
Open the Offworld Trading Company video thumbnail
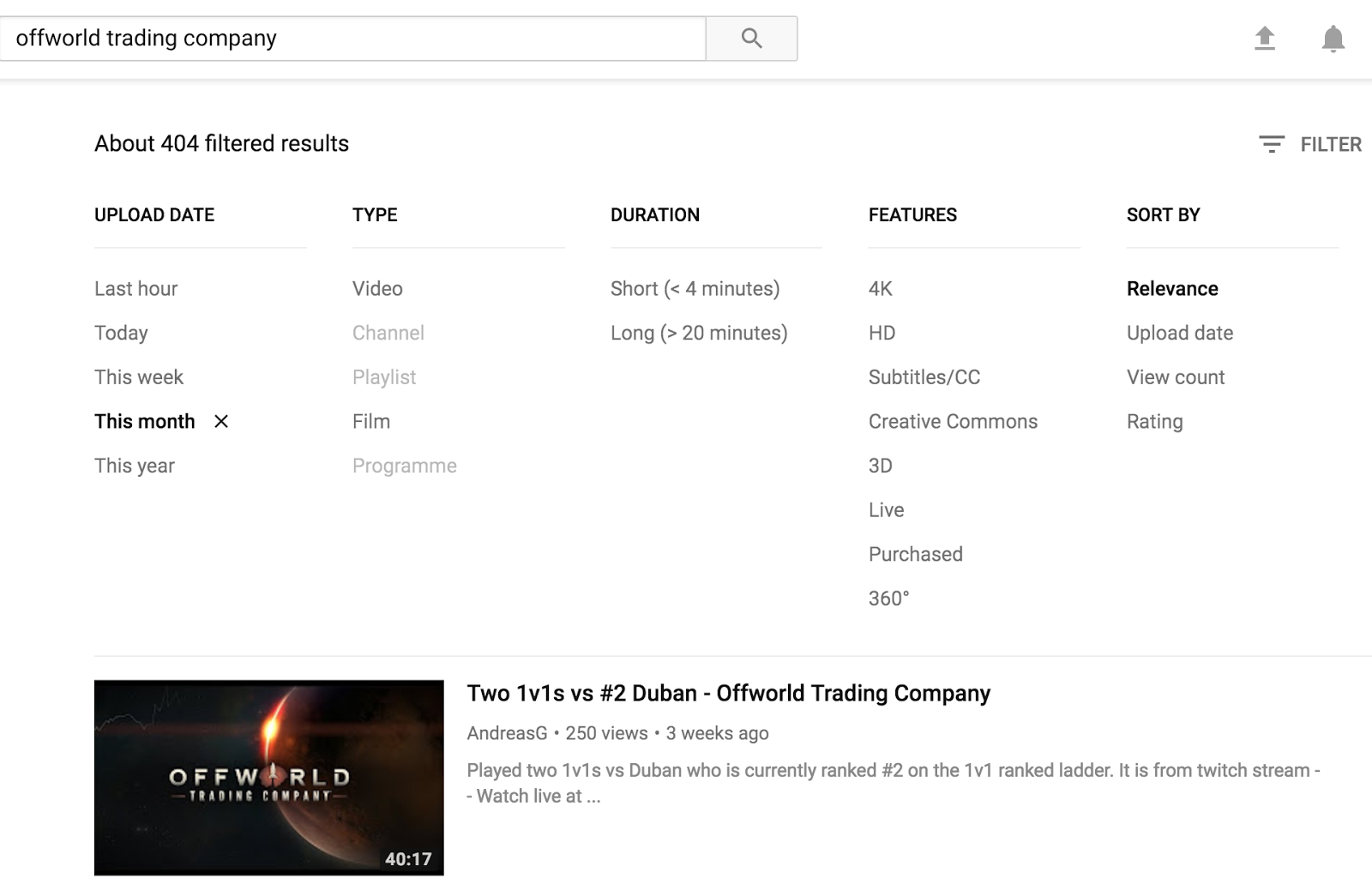[269, 778]
